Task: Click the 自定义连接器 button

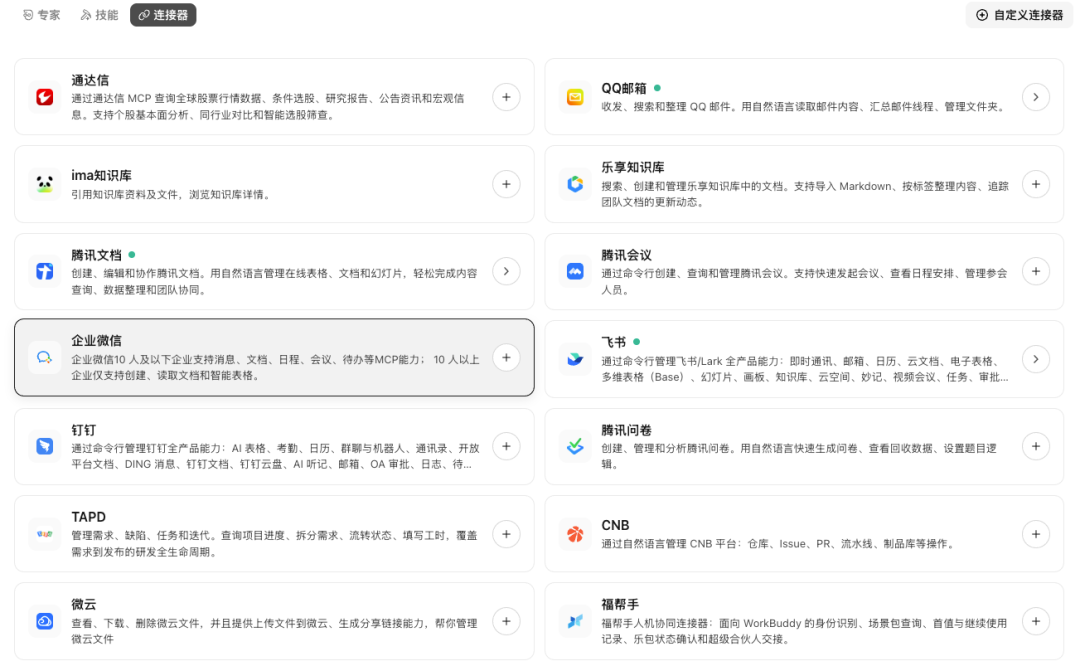Action: click(1019, 15)
